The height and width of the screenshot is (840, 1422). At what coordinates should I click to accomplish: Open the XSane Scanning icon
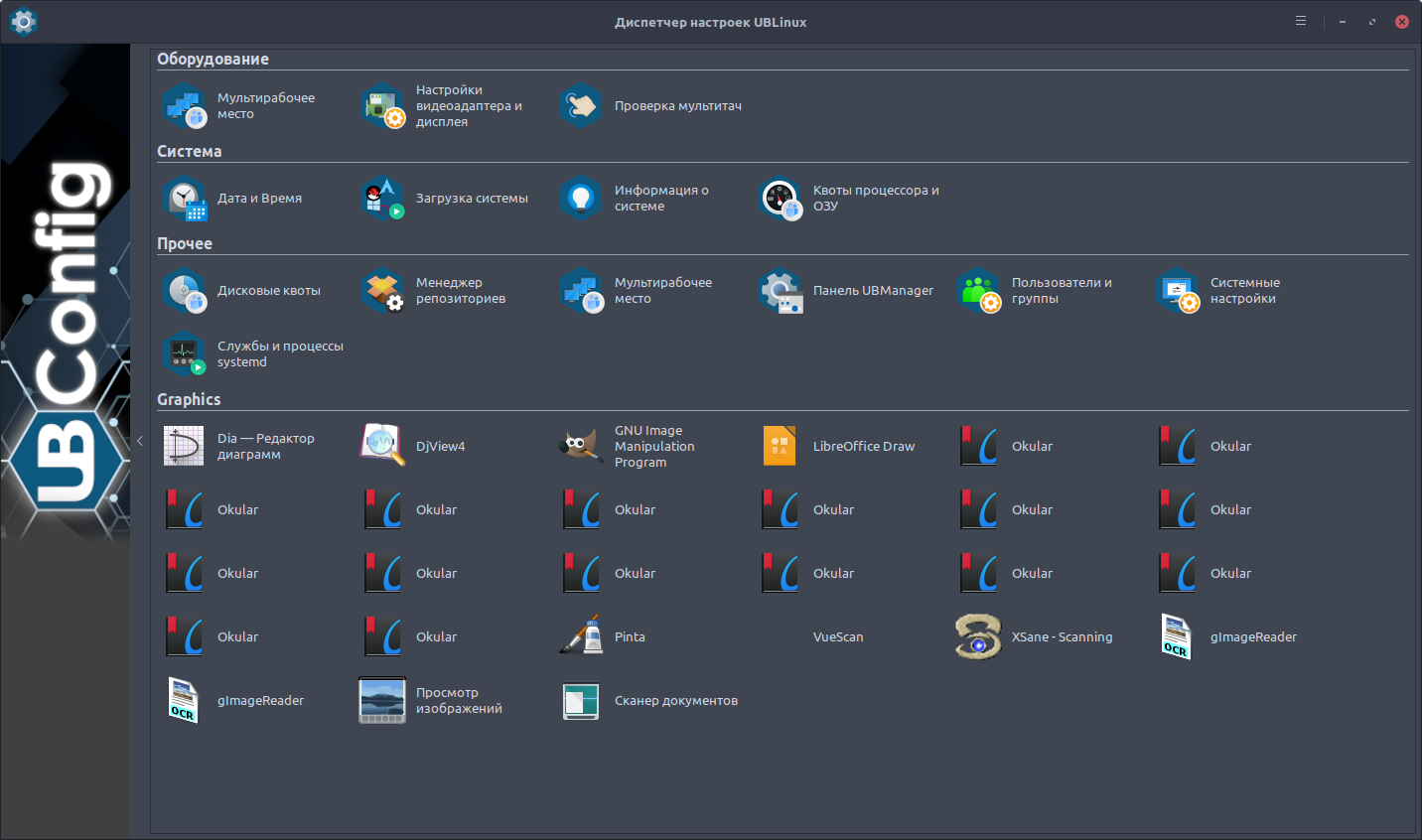coord(978,637)
